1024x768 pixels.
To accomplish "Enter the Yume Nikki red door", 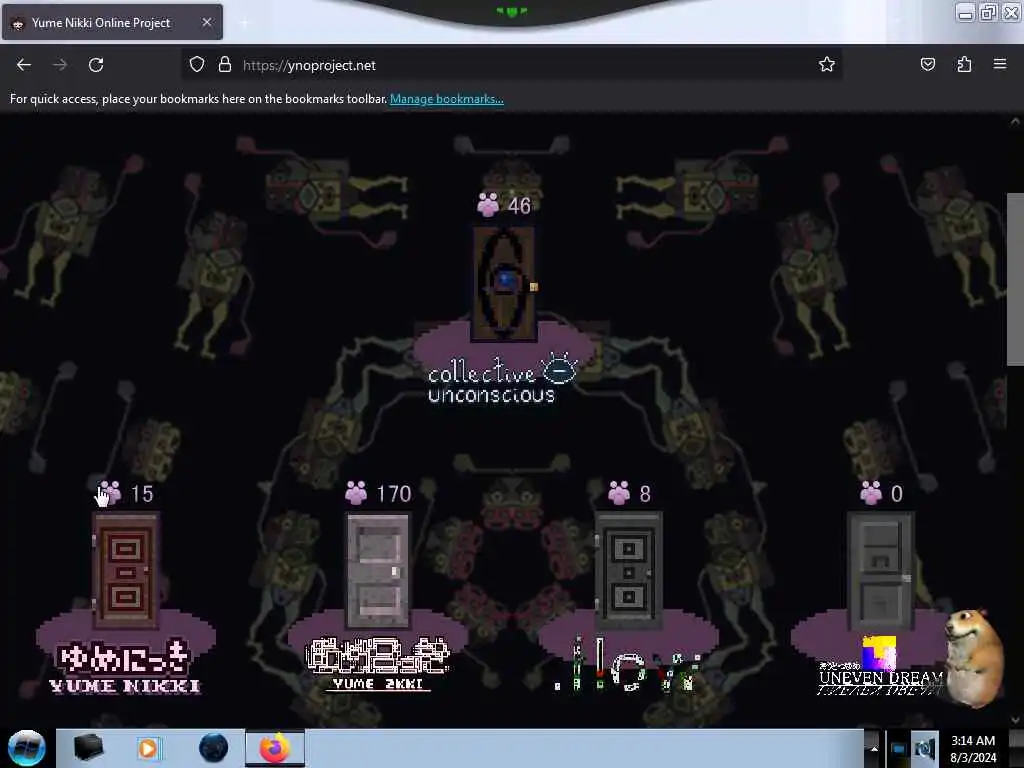I will [x=126, y=571].
